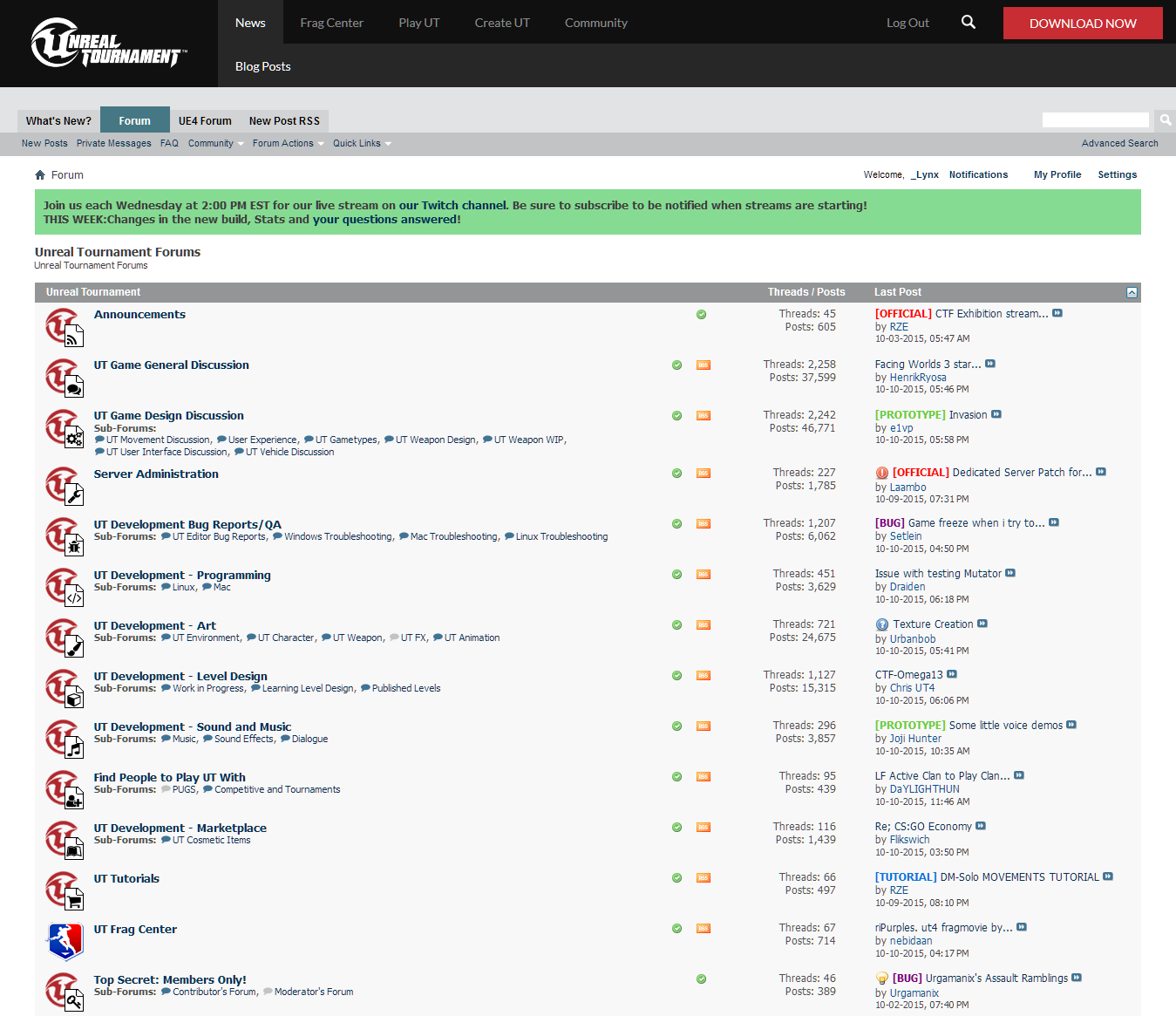Click the Forum home breadcrumb icon
Image resolution: width=1176 pixels, height=1016 pixels.
(40, 174)
